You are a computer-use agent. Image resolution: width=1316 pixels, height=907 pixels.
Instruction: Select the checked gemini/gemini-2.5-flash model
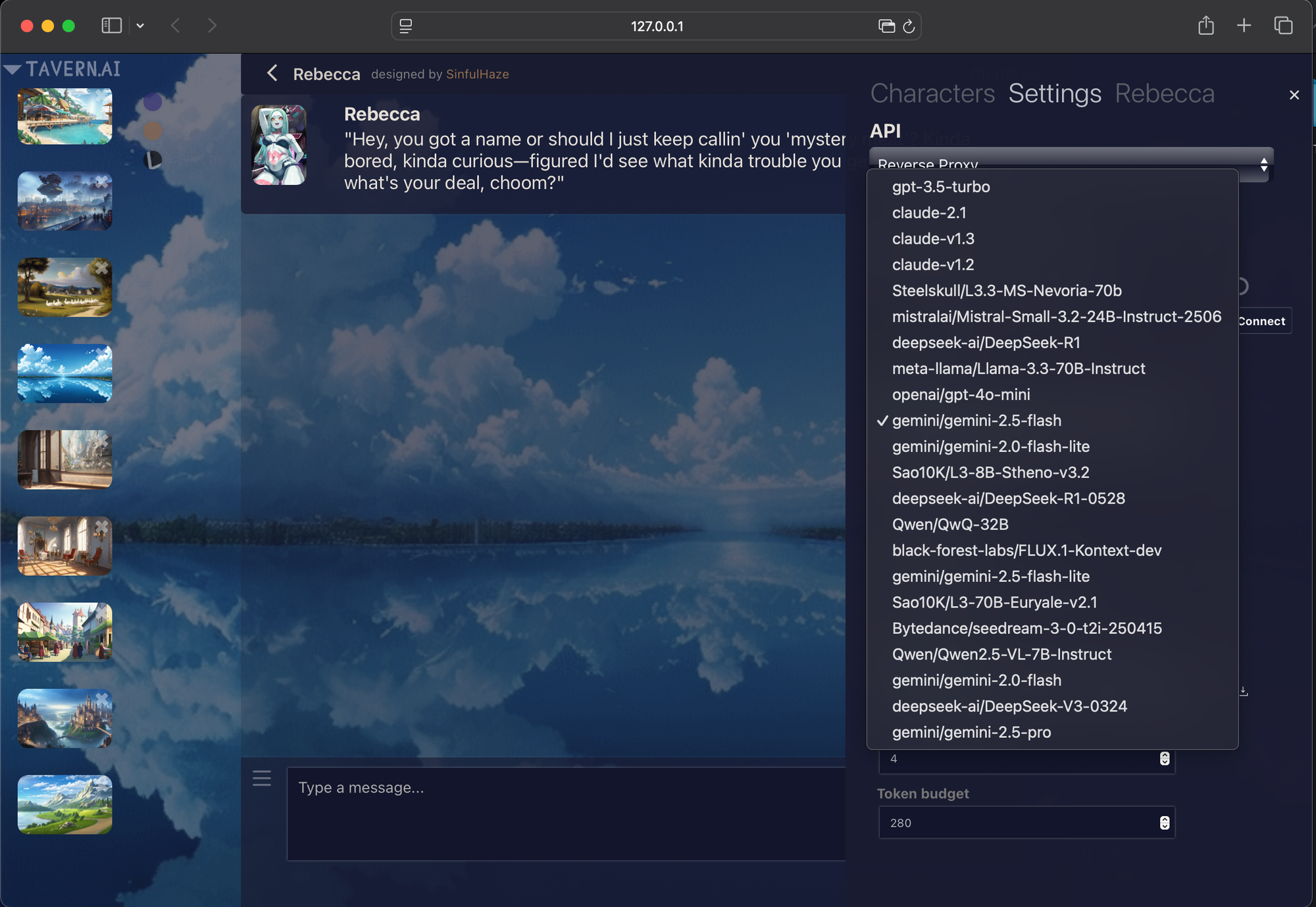pos(976,420)
